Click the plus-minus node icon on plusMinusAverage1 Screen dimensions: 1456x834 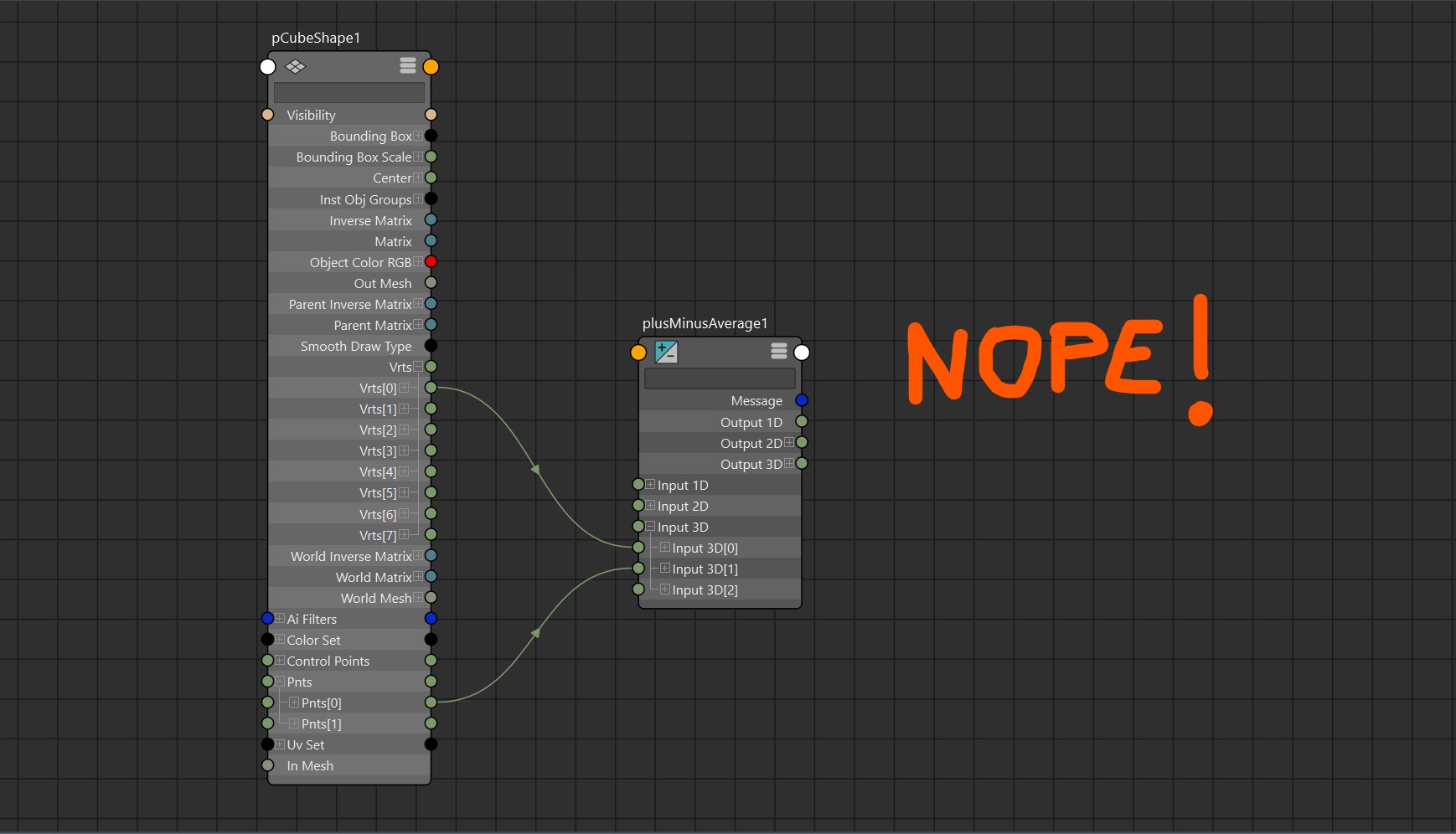[x=666, y=353]
